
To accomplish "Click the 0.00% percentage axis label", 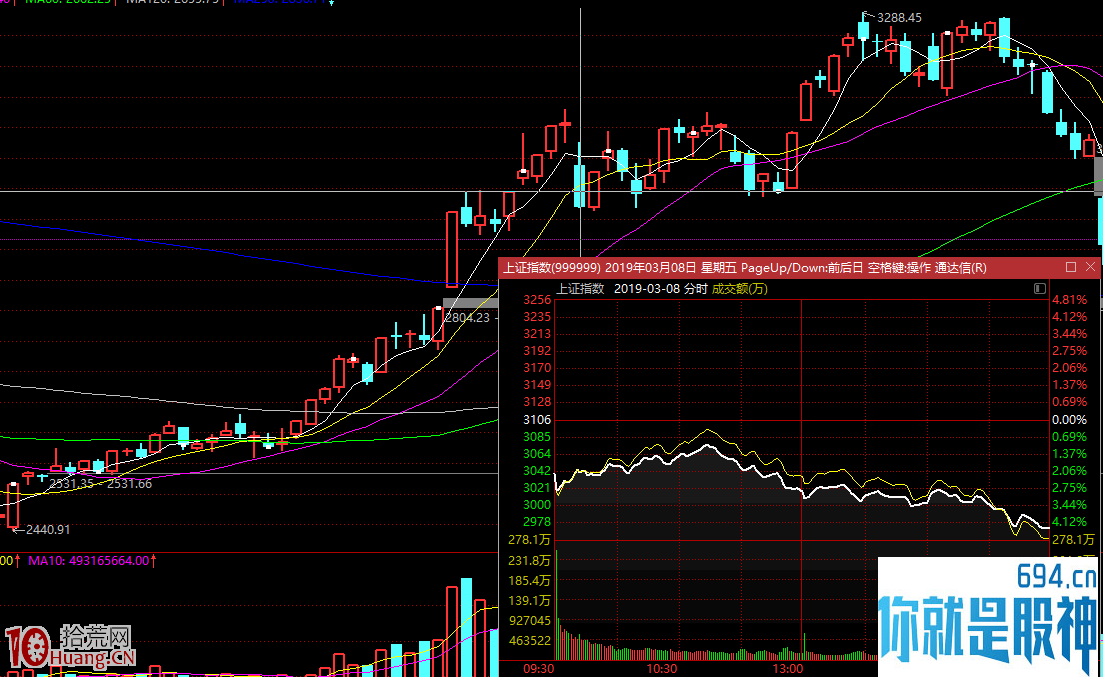I will coord(1069,419).
